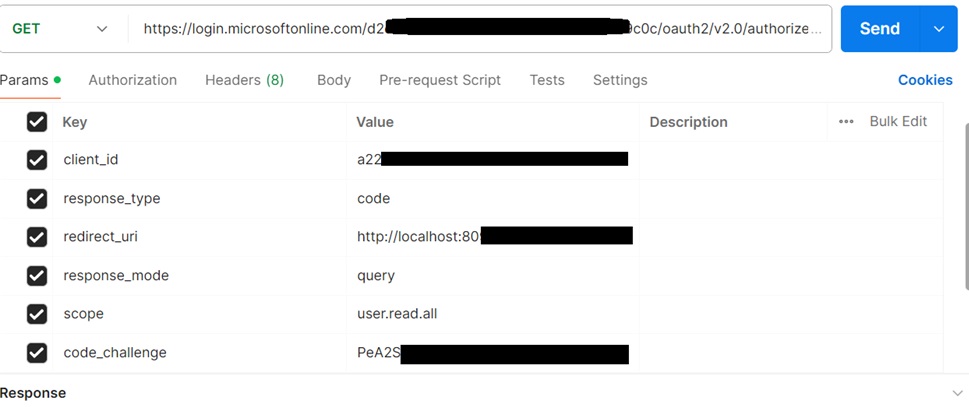Viewport: 969px width, 411px height.
Task: Toggle the redirect_uri parameter checkbox
Action: [37, 237]
